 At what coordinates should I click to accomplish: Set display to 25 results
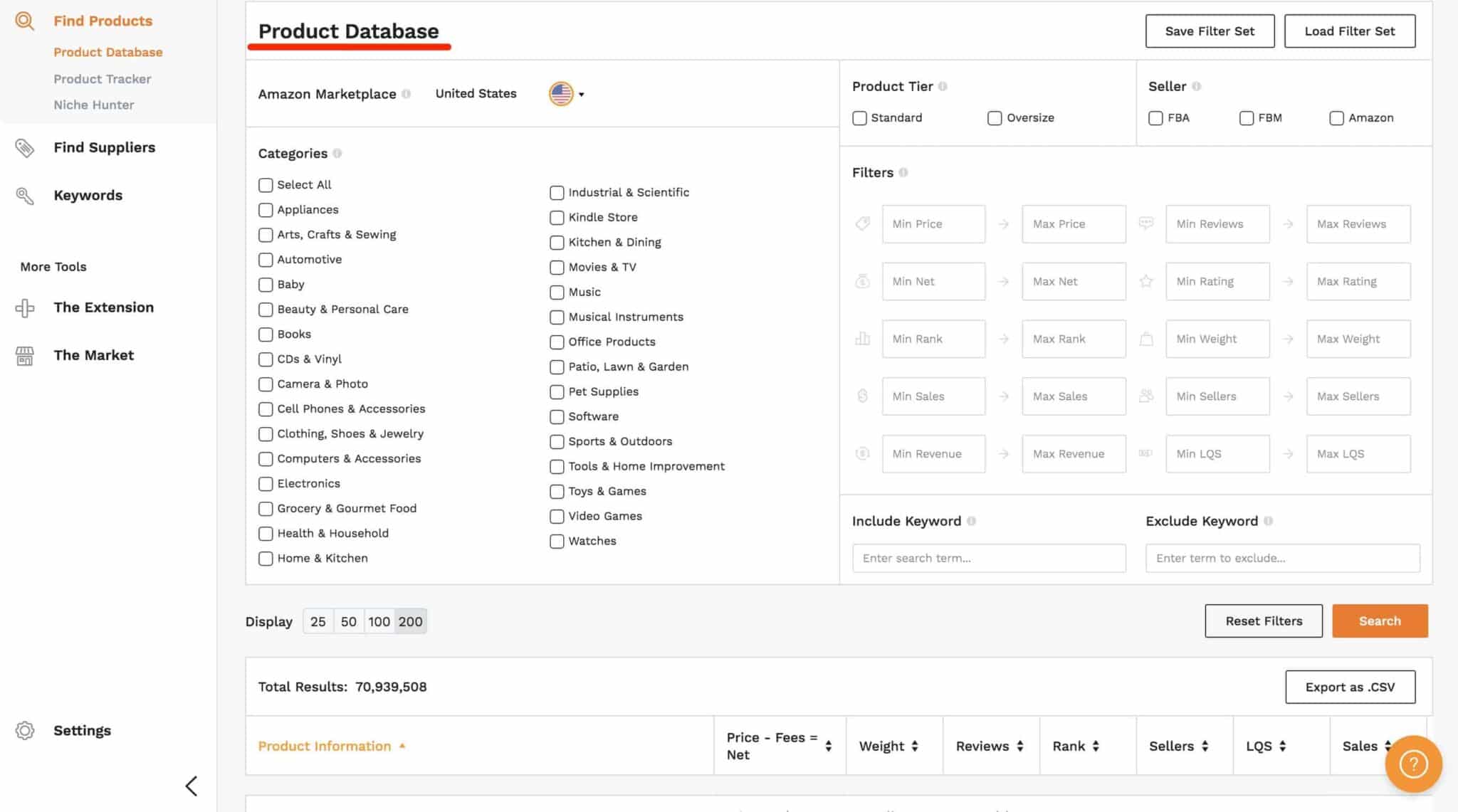click(x=318, y=621)
